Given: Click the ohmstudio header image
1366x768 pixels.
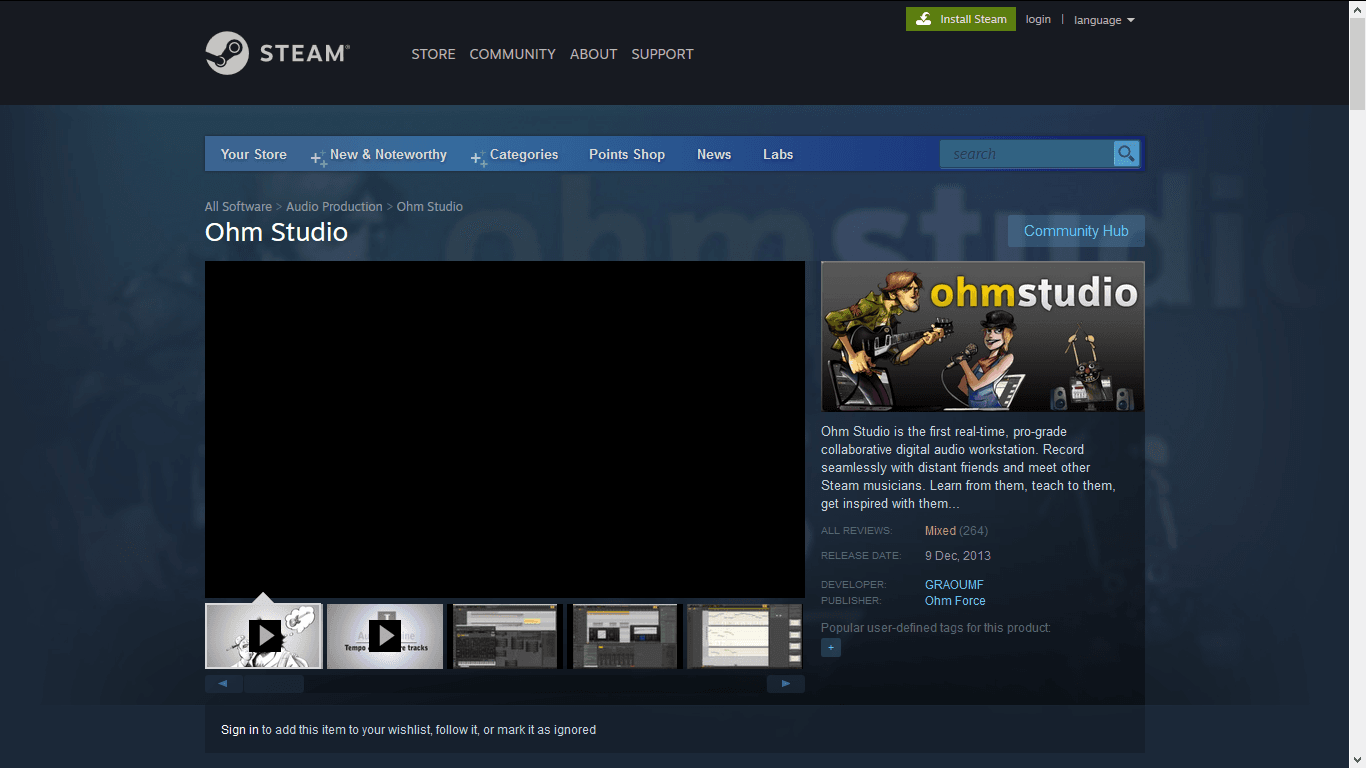Looking at the screenshot, I should pos(983,337).
